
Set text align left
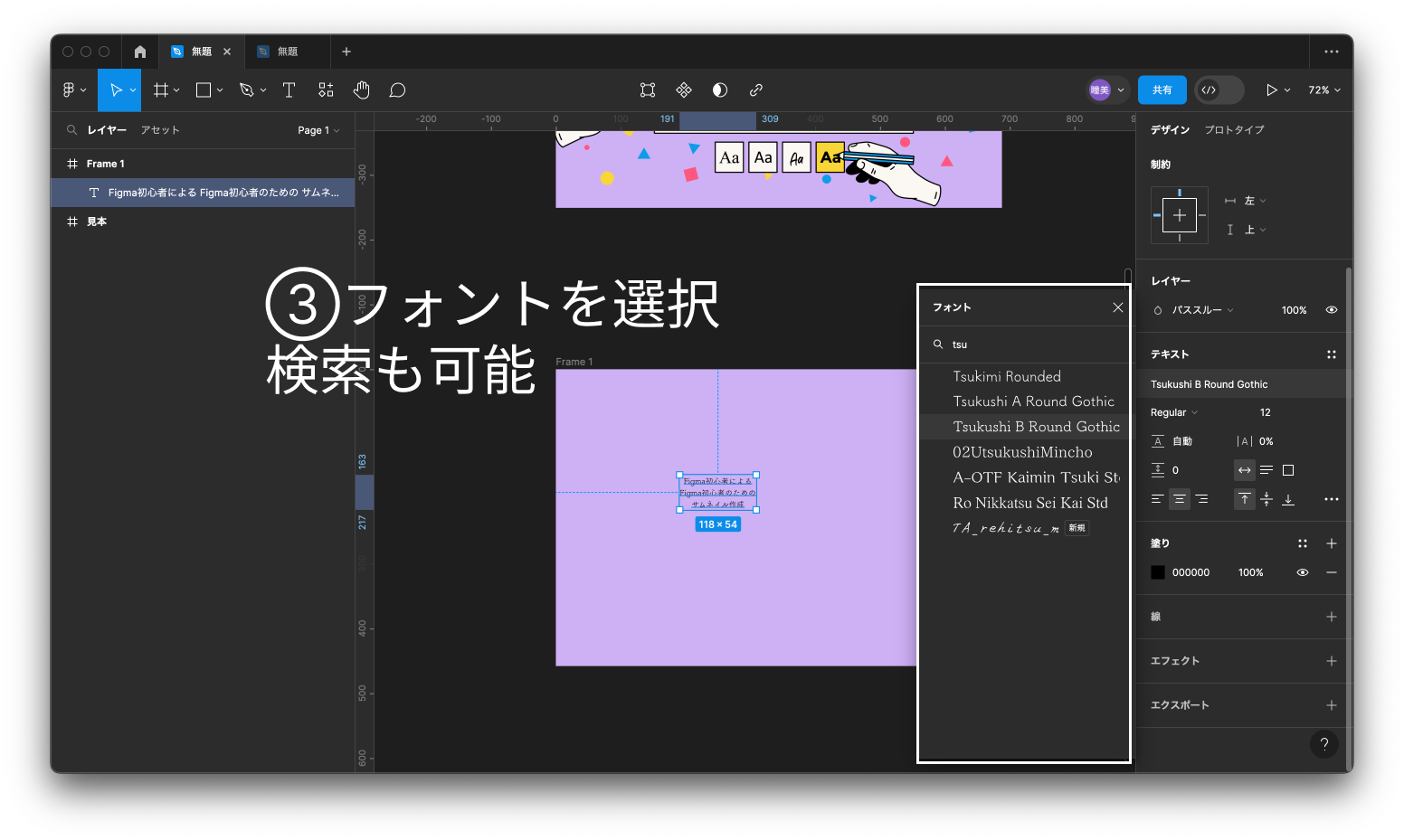coord(1157,499)
